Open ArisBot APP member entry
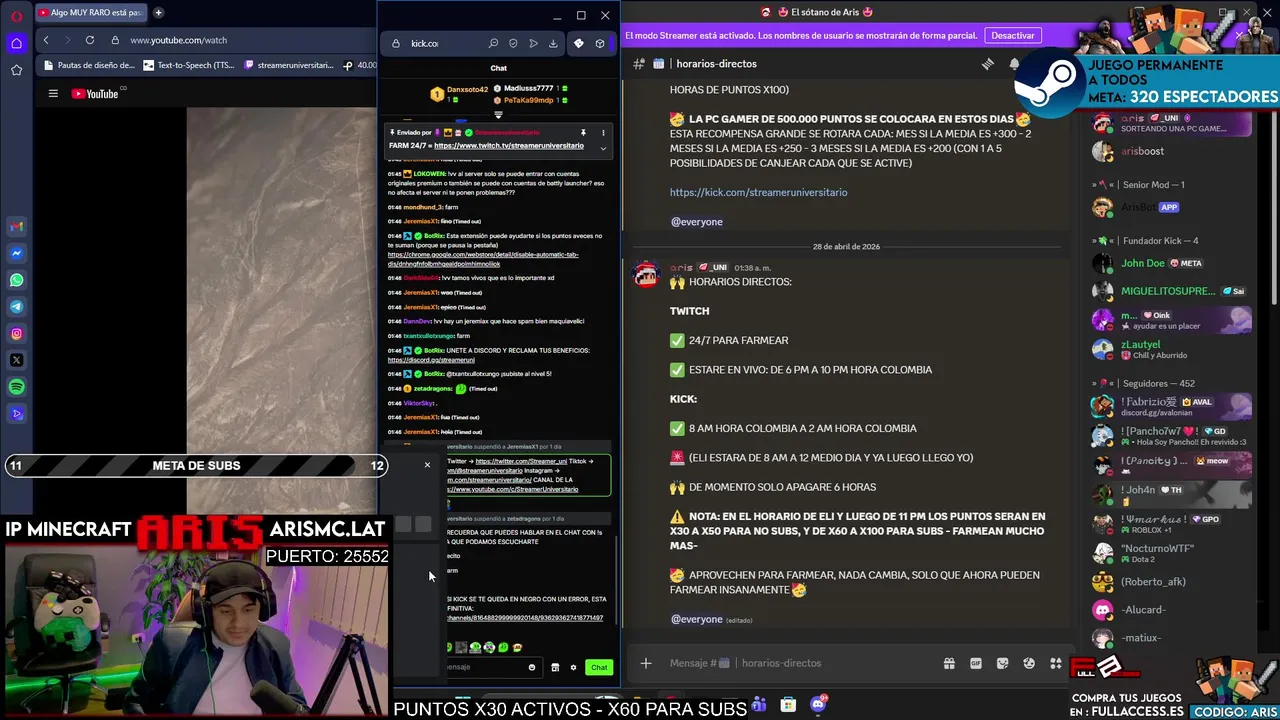 (x=1170, y=207)
